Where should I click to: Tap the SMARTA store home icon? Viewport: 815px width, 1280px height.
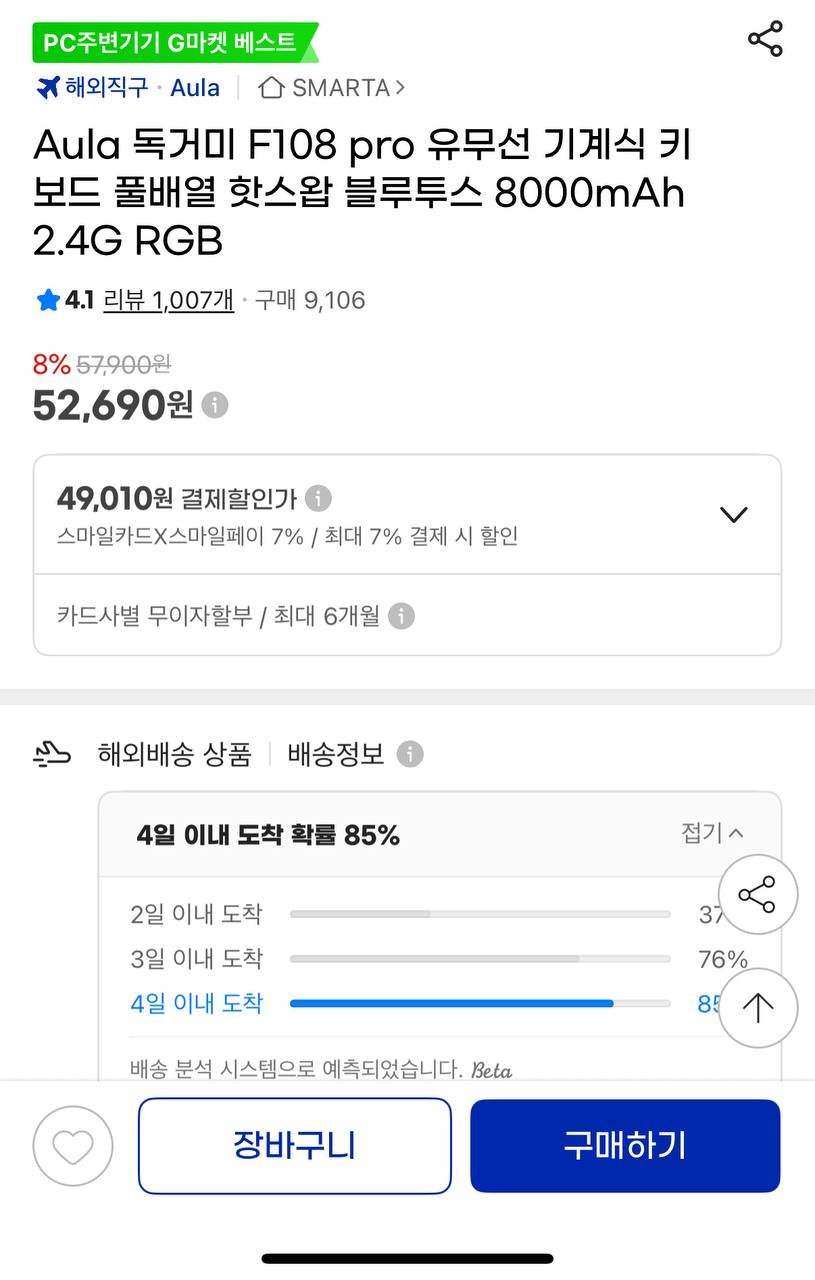pyautogui.click(x=271, y=88)
